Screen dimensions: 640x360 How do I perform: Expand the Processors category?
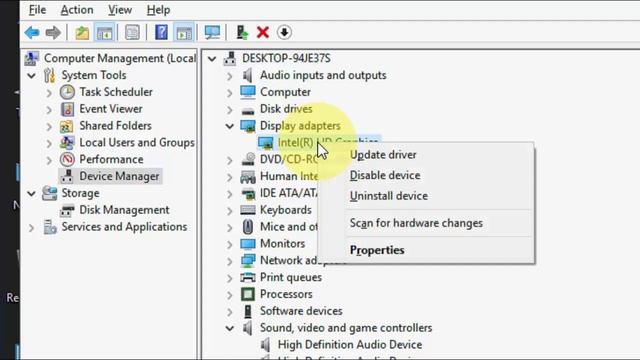(x=230, y=295)
